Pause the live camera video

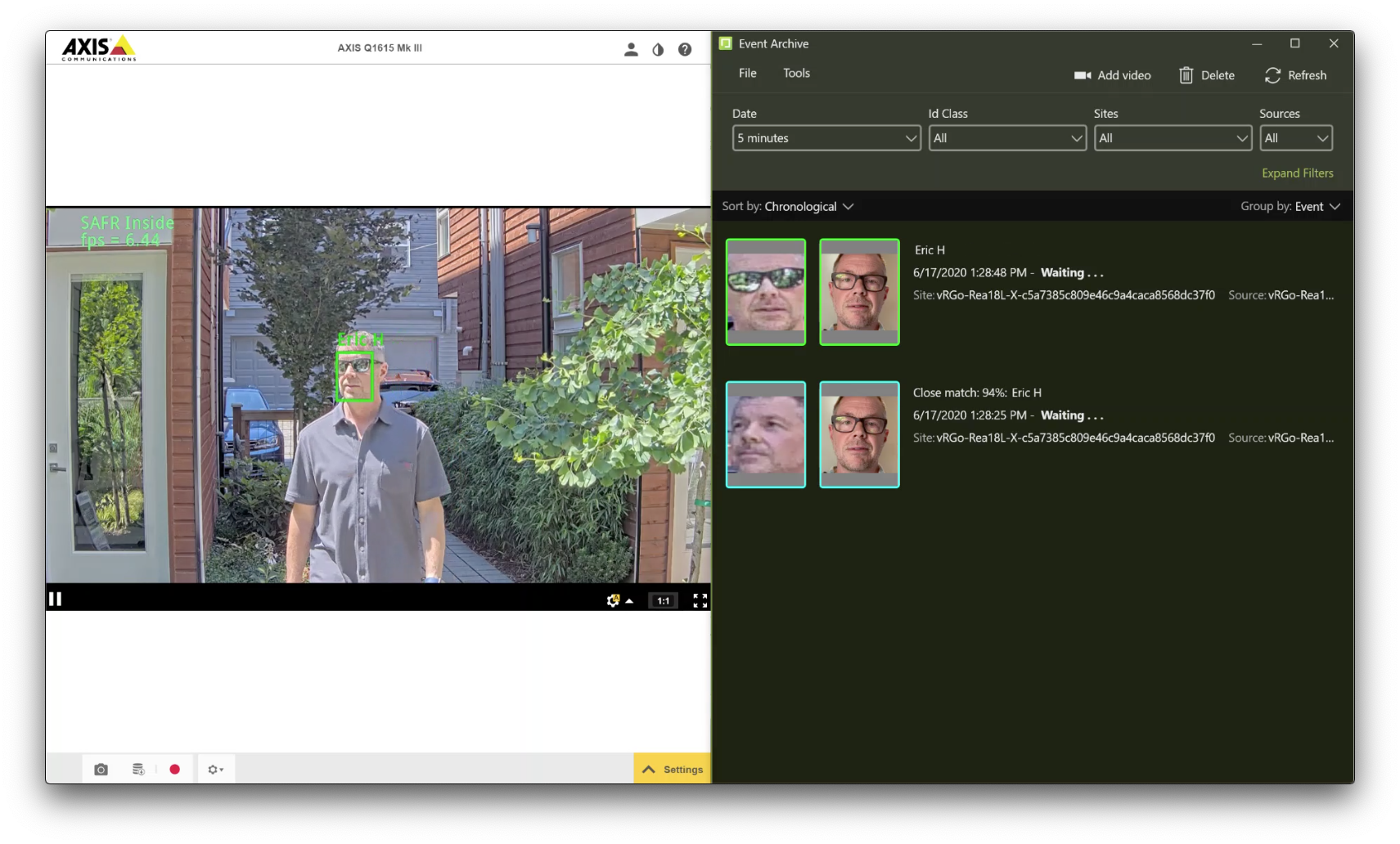[x=56, y=599]
